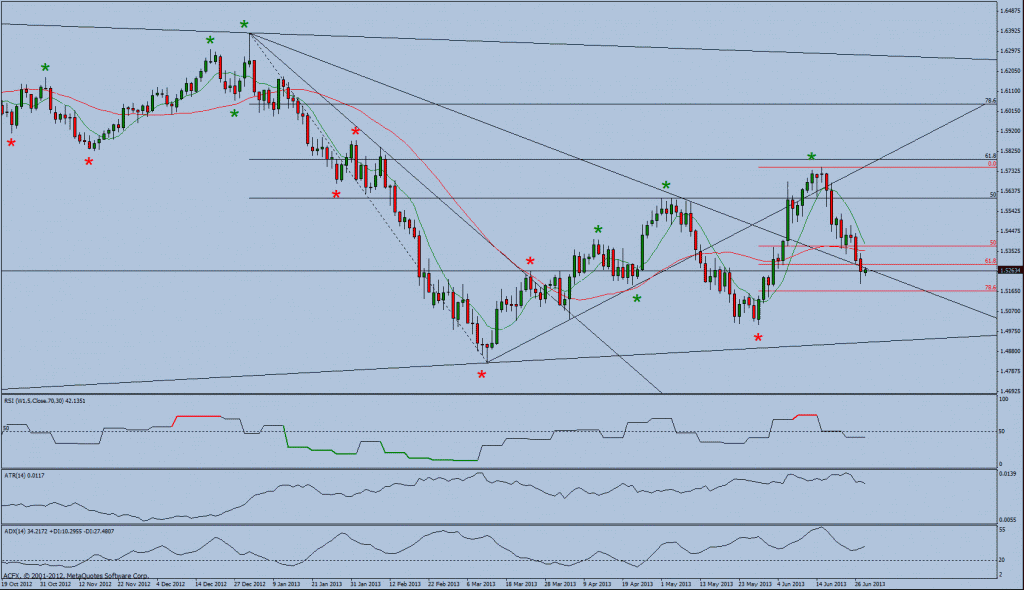
Task: Click the 19 Oct 2012 date label
Action: [x=17, y=584]
